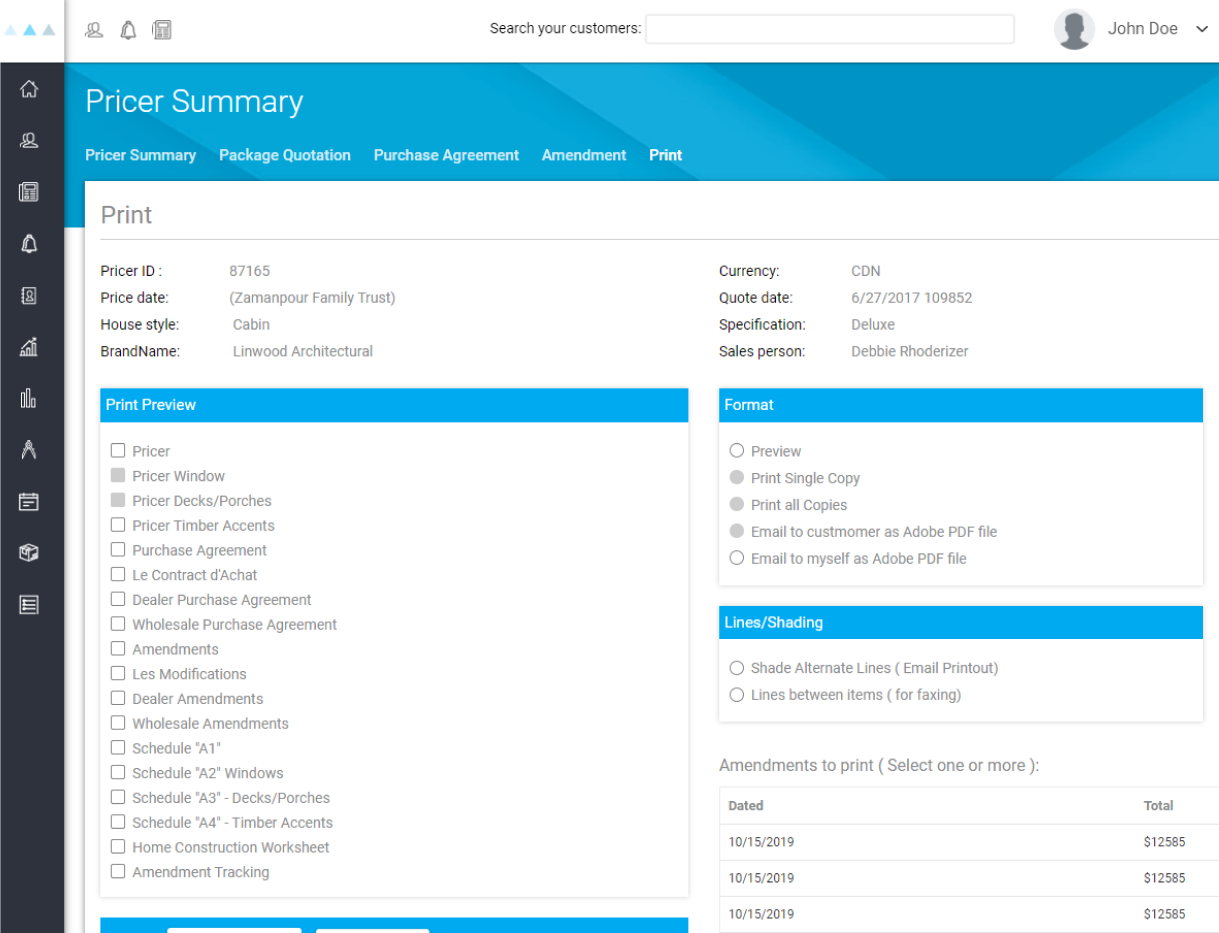Open the growth chart icon in sidebar
The width and height of the screenshot is (1219, 933).
[29, 347]
